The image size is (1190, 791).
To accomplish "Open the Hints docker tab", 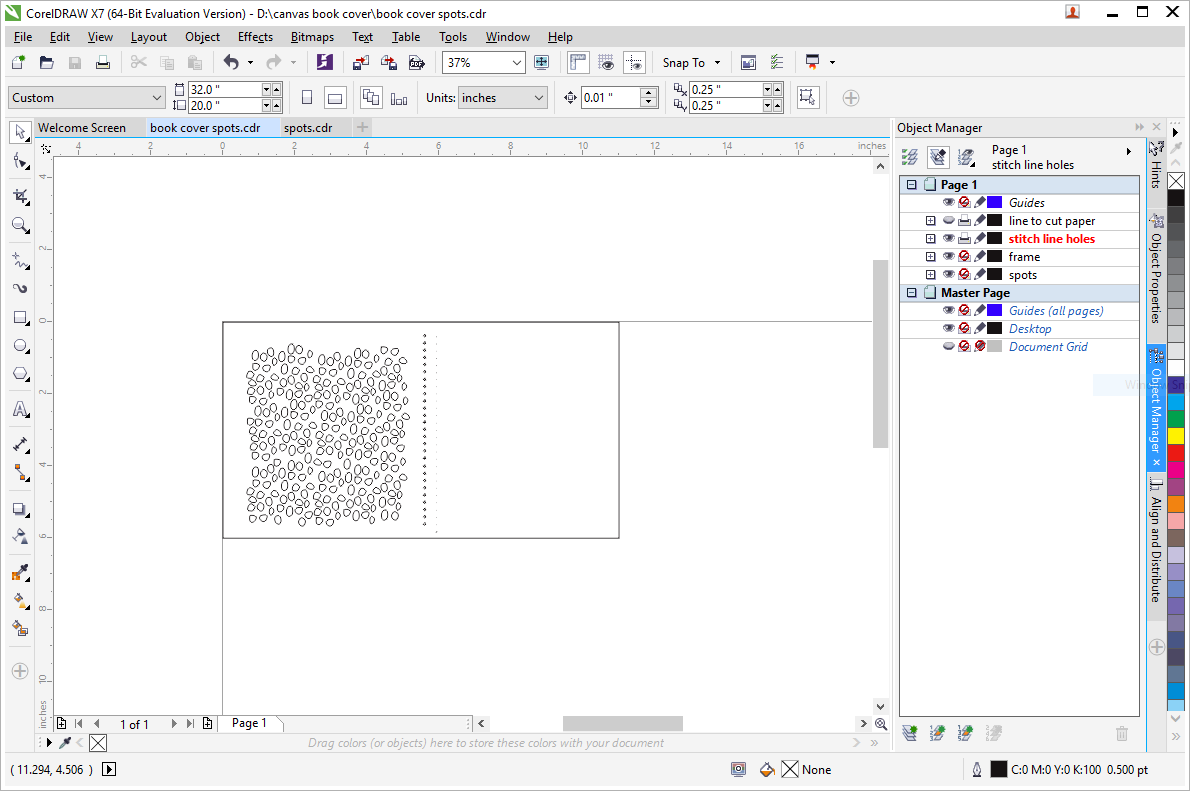I will click(1156, 165).
